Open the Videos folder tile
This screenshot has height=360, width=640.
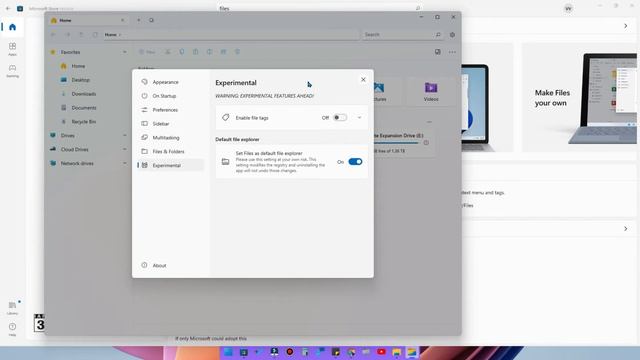431,91
